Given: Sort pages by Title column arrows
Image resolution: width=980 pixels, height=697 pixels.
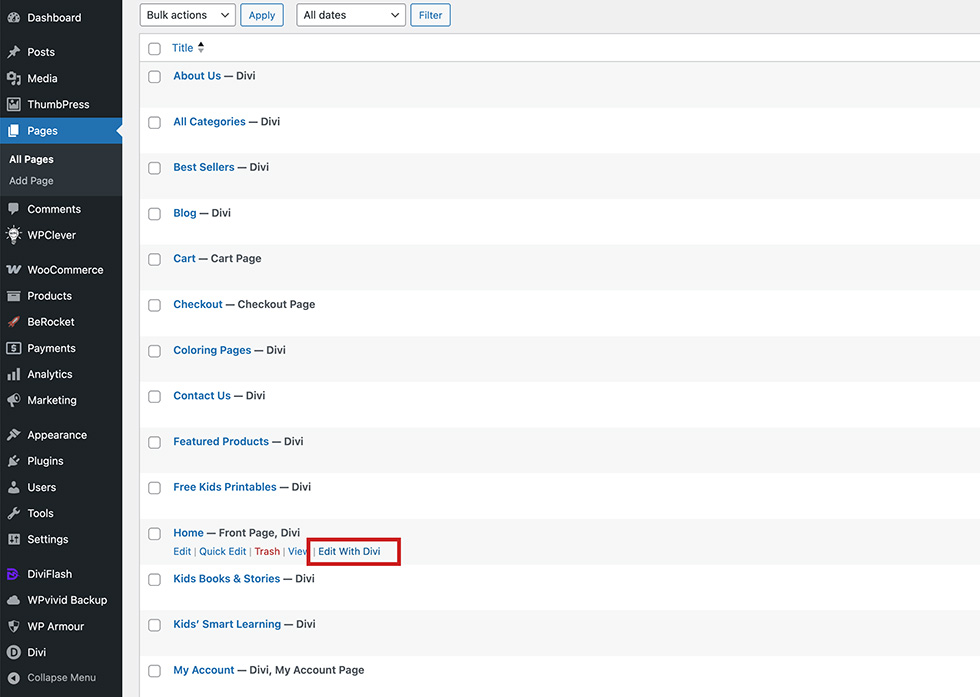Looking at the screenshot, I should [x=201, y=48].
